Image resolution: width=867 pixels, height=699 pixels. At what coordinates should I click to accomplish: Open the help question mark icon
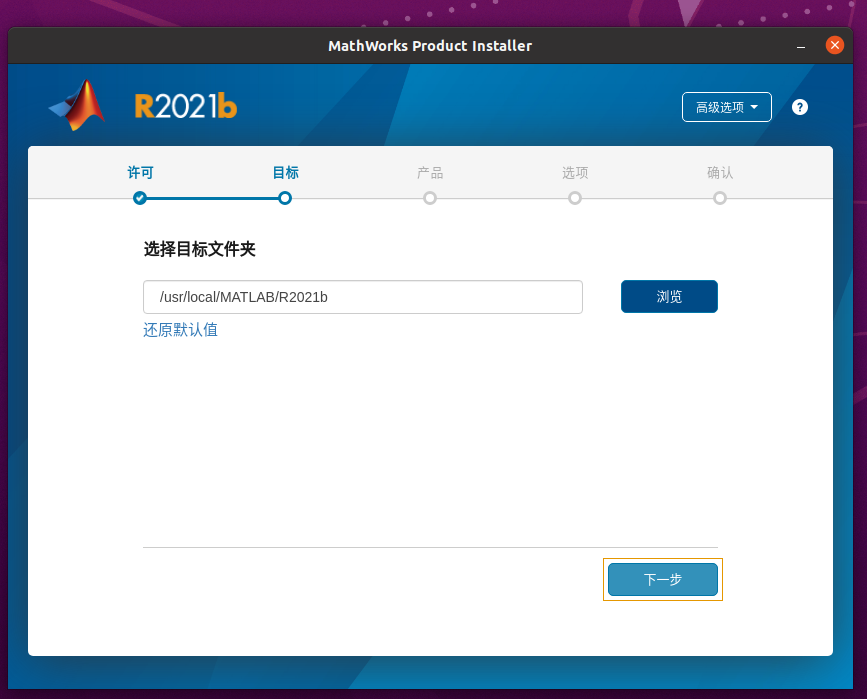[800, 107]
